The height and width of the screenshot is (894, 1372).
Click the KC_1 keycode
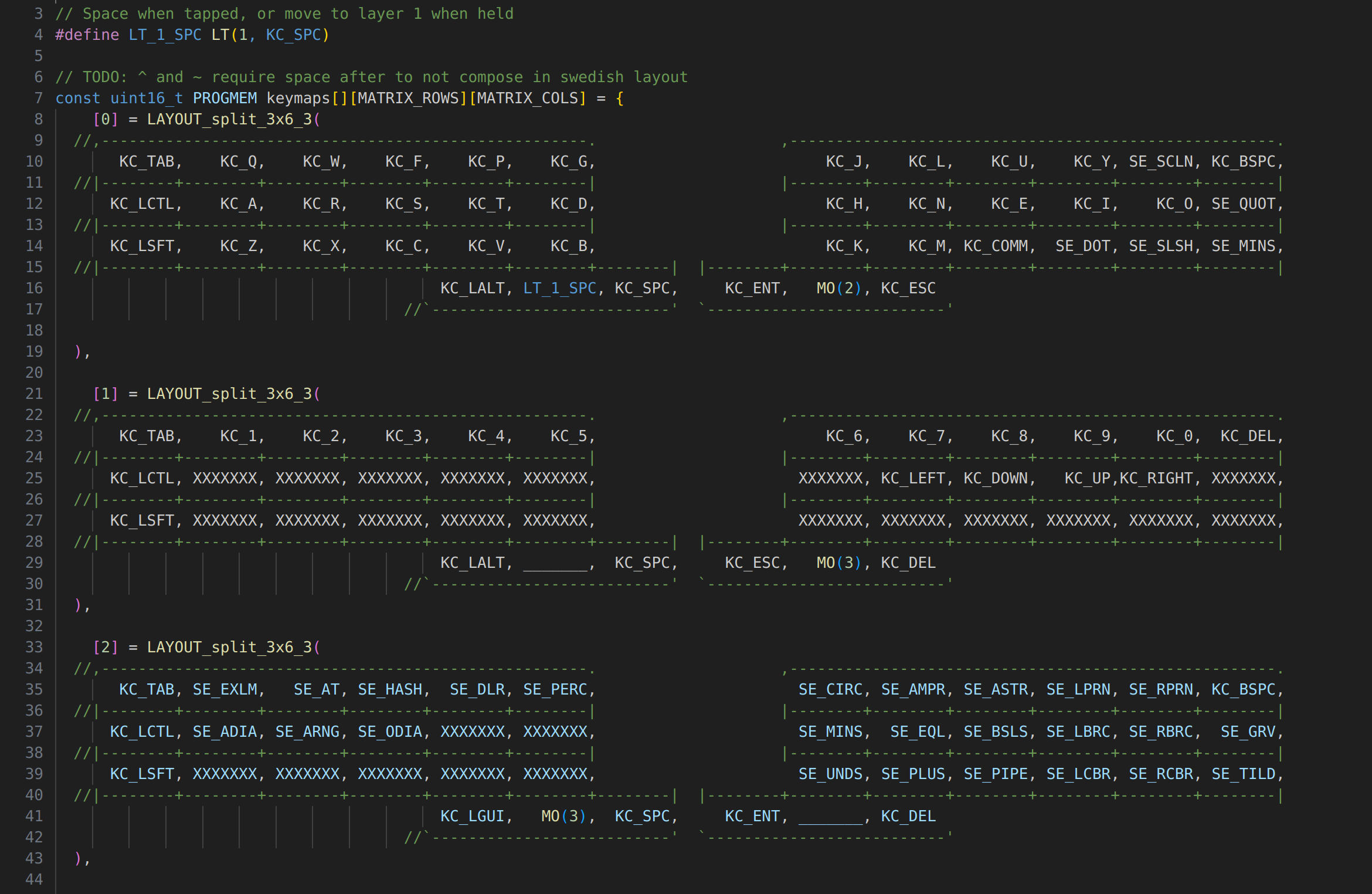[x=238, y=436]
